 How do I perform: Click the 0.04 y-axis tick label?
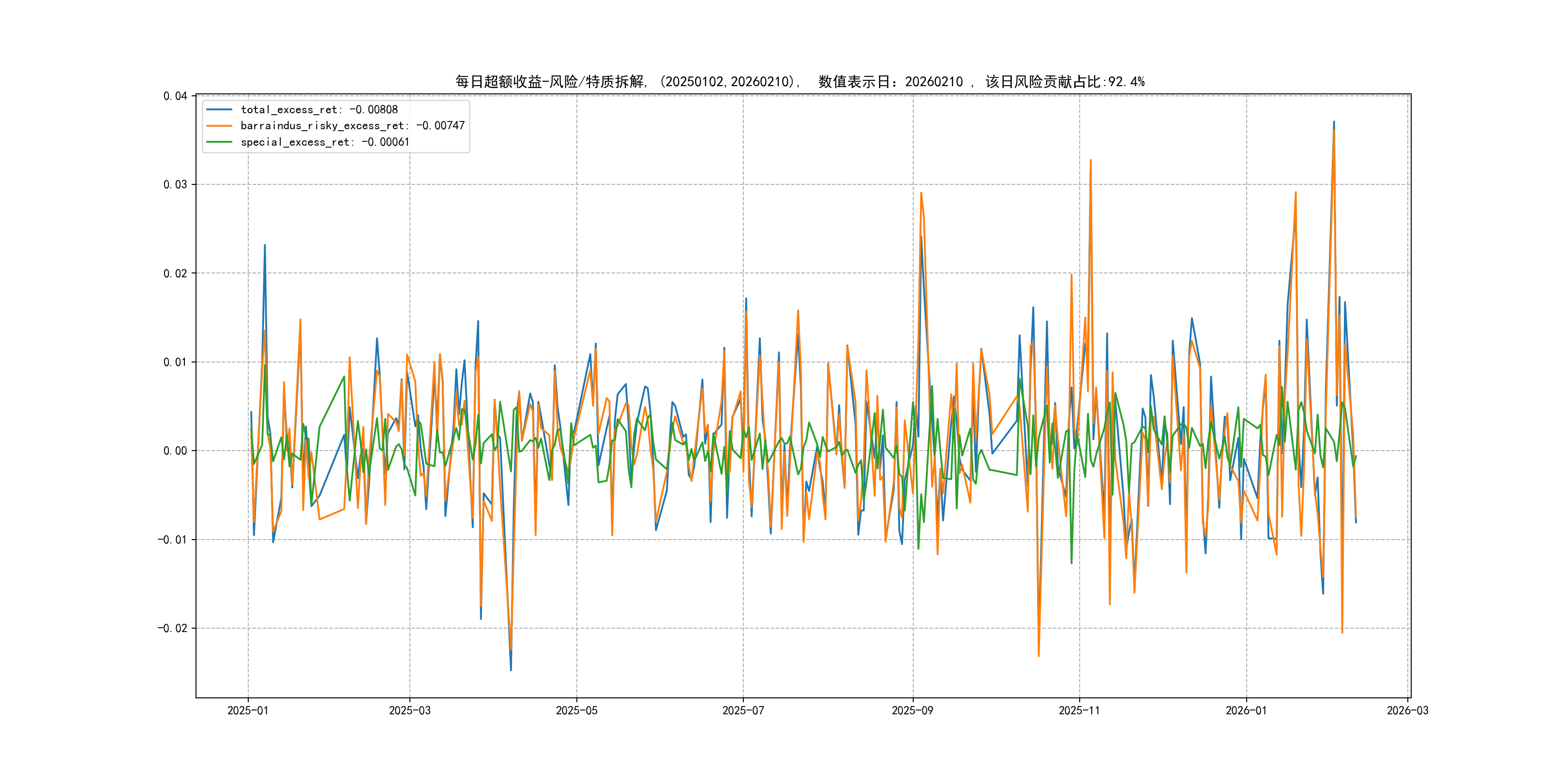coord(175,96)
